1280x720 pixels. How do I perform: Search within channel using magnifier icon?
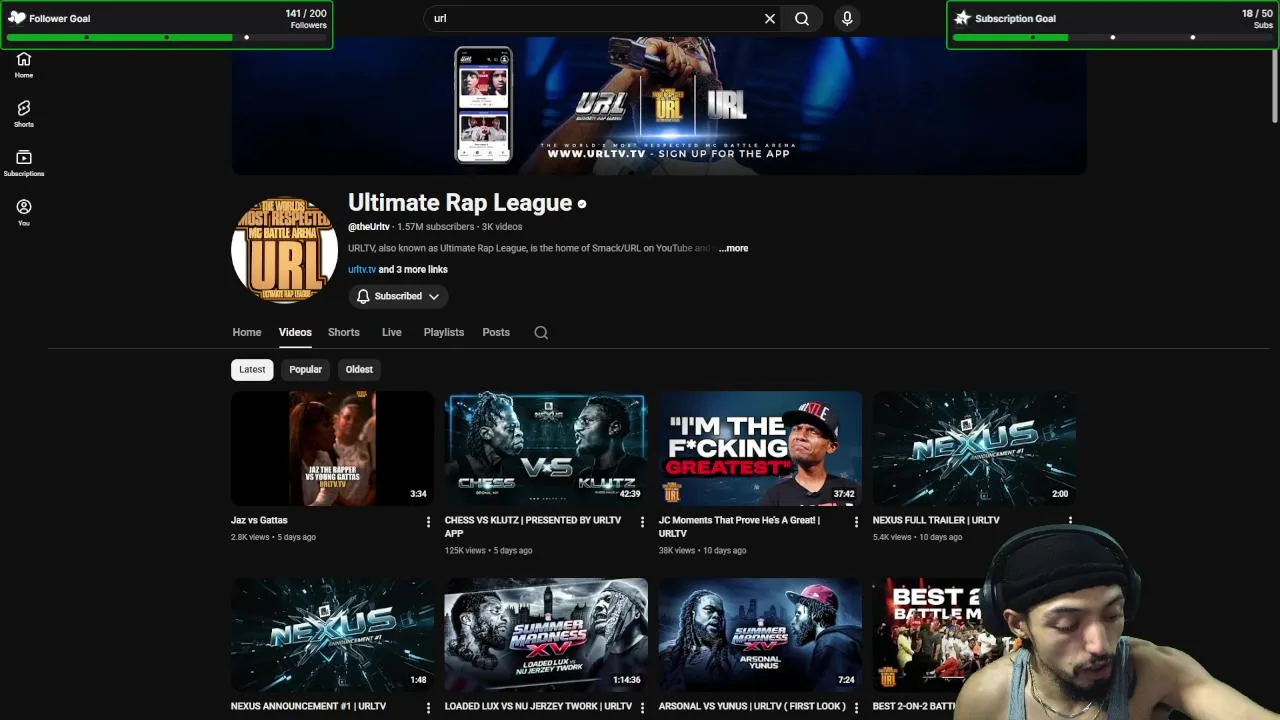click(541, 332)
